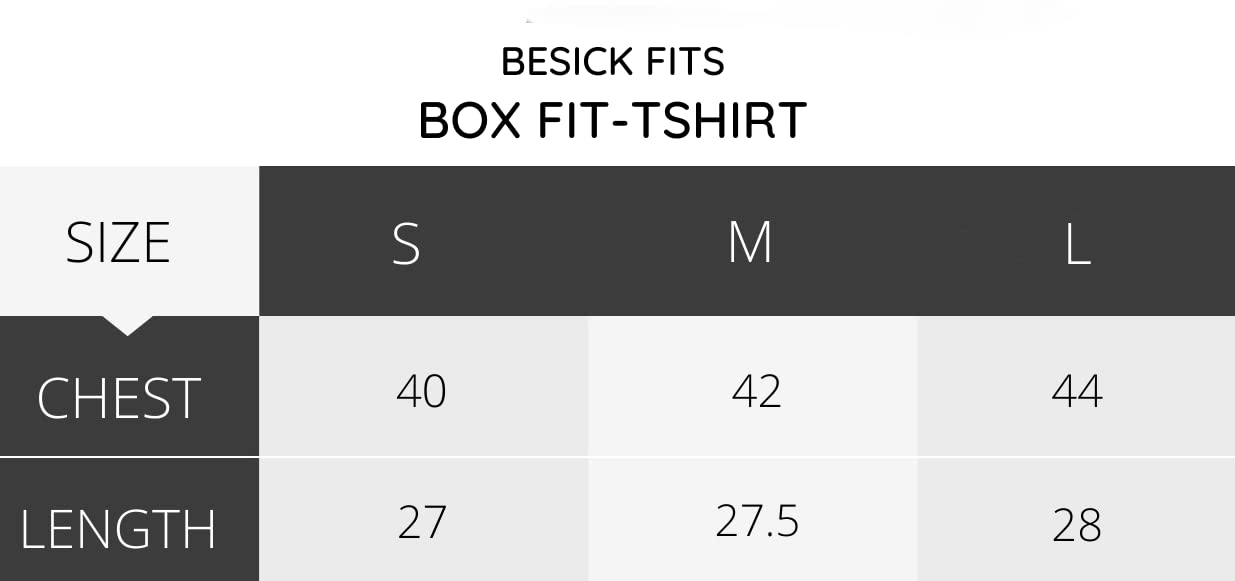Screen dimensions: 1235x581
Task: Click the SIZE header cell
Action: click(x=118, y=243)
